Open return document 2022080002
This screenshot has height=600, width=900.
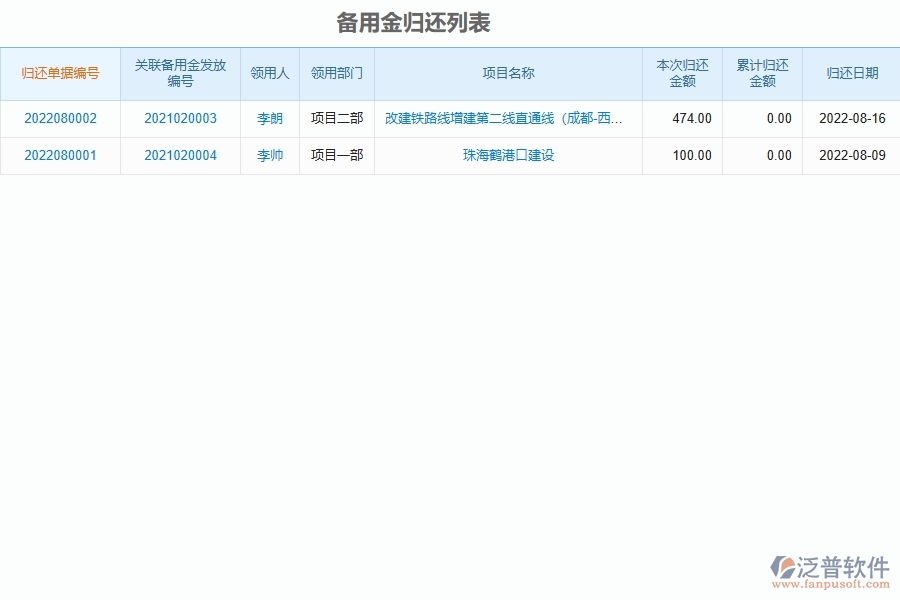coord(59,118)
